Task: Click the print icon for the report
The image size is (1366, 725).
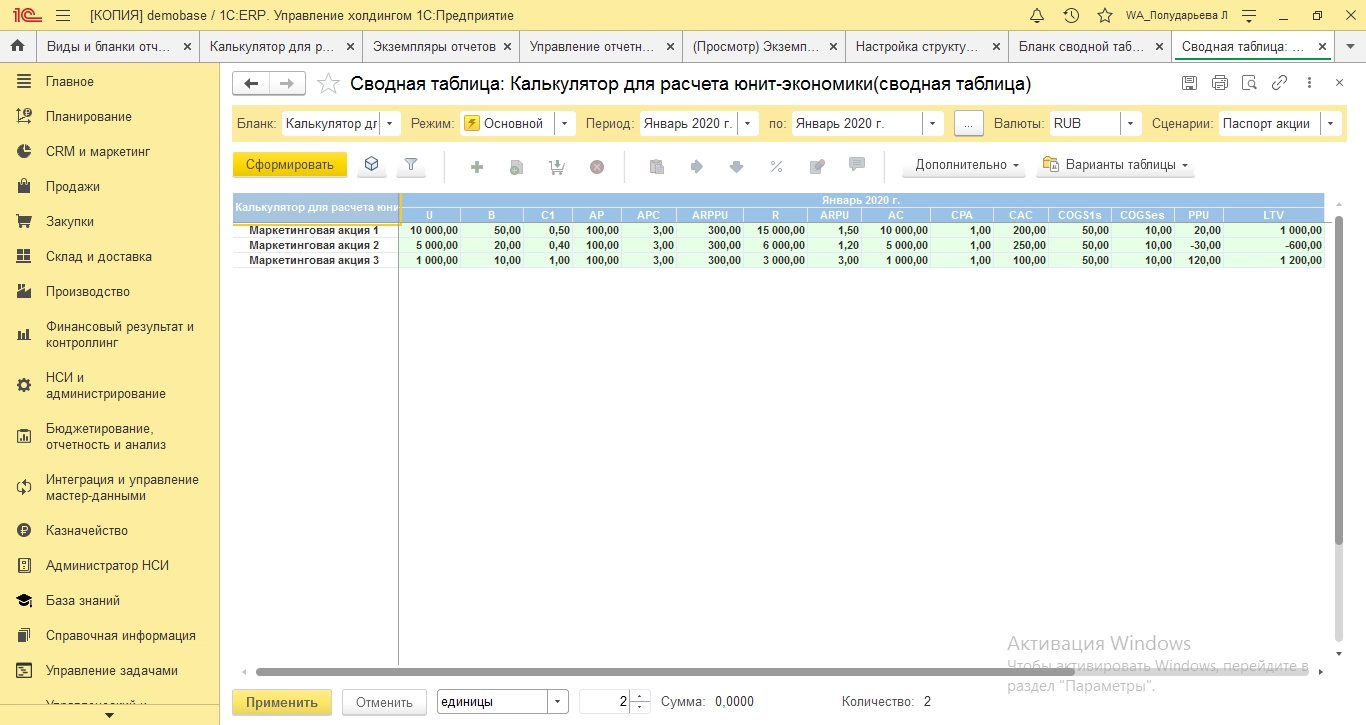Action: coord(1219,83)
